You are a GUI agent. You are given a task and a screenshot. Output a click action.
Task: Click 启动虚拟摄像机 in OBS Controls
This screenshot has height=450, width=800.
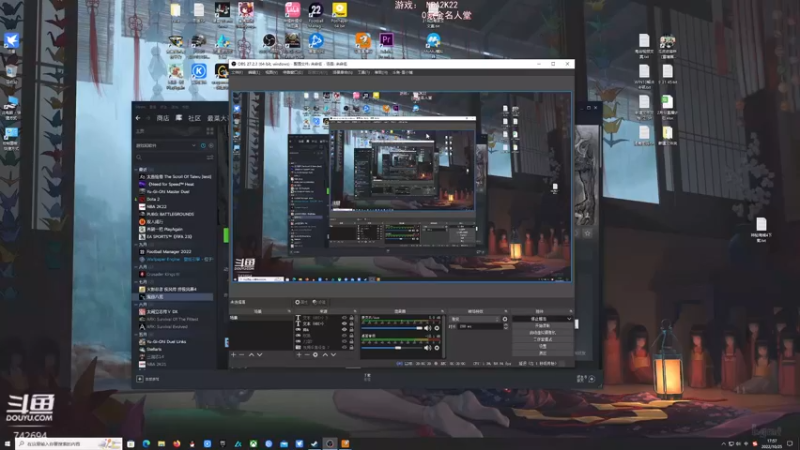coord(542,332)
